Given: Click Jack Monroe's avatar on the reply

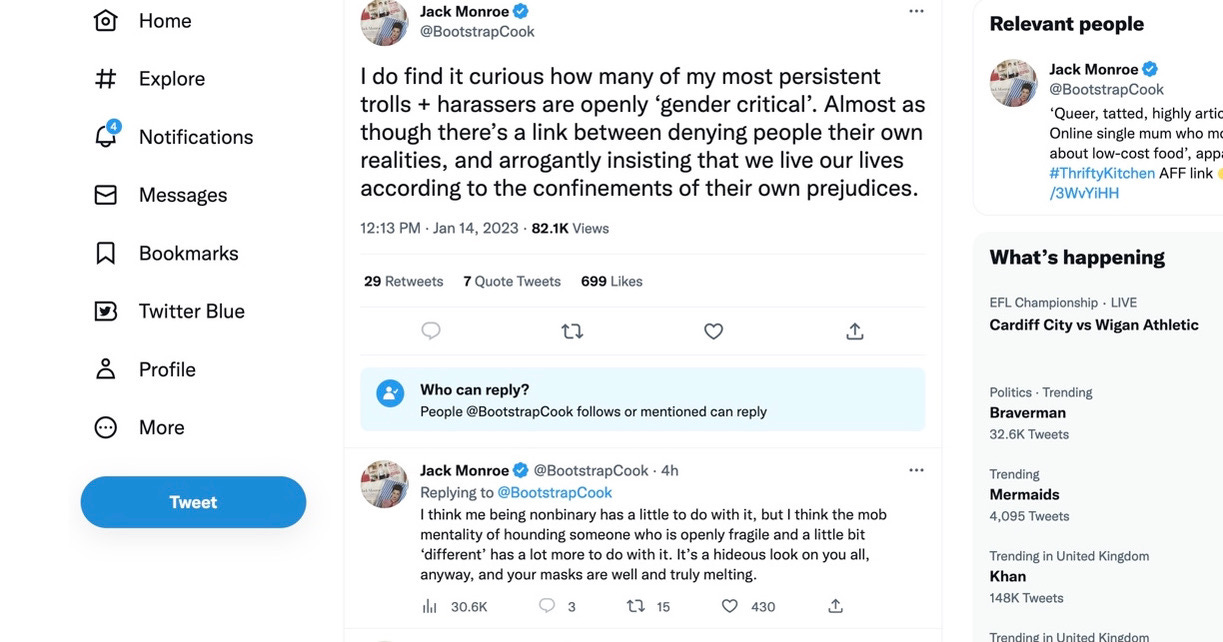Looking at the screenshot, I should tap(384, 484).
